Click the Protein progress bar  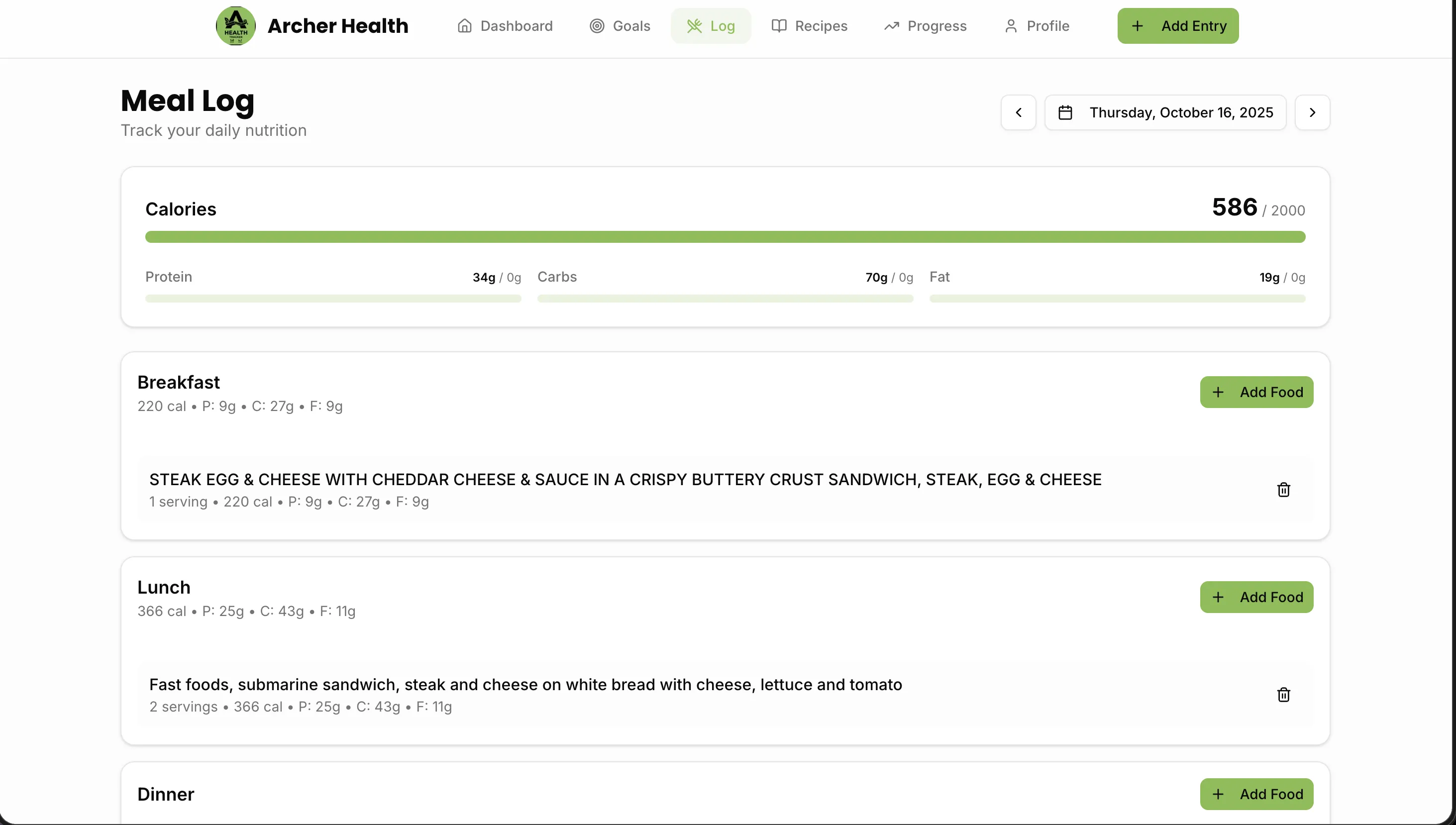tap(333, 299)
